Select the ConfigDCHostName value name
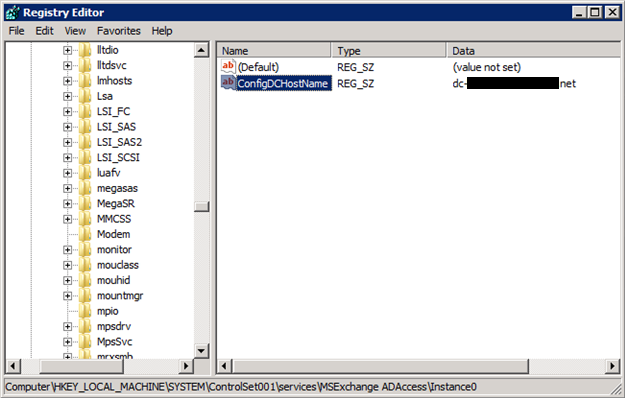This screenshot has width=625, height=398. click(x=283, y=83)
